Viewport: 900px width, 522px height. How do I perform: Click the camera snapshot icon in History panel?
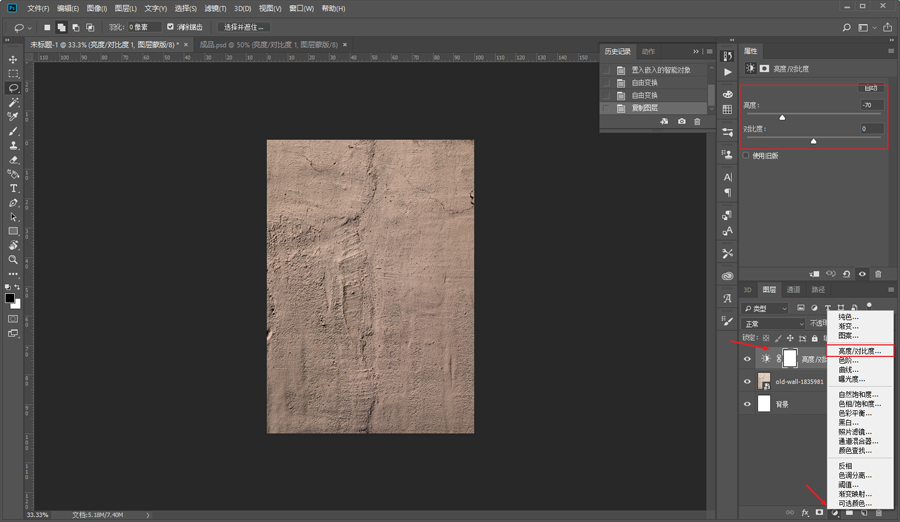pyautogui.click(x=682, y=122)
